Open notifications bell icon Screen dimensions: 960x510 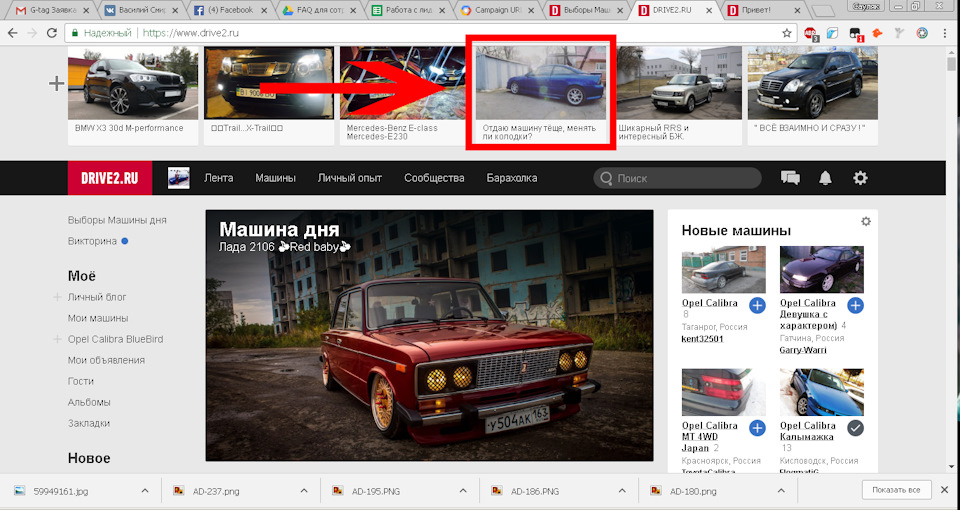click(x=825, y=178)
